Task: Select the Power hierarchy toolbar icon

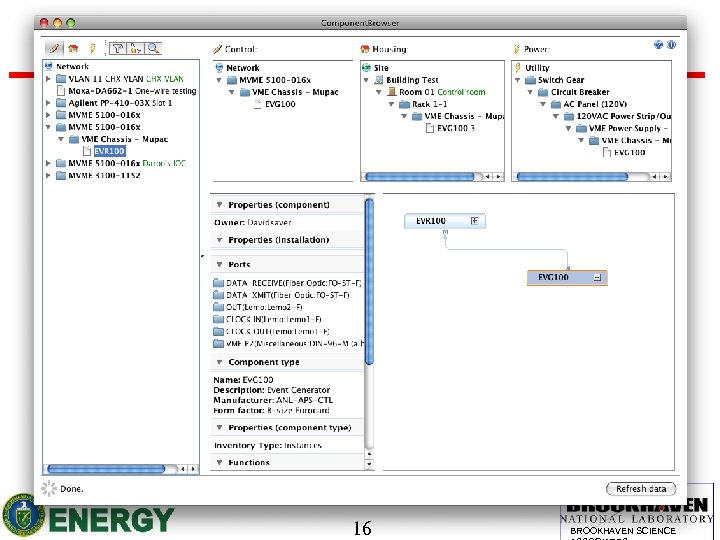Action: pos(92,48)
